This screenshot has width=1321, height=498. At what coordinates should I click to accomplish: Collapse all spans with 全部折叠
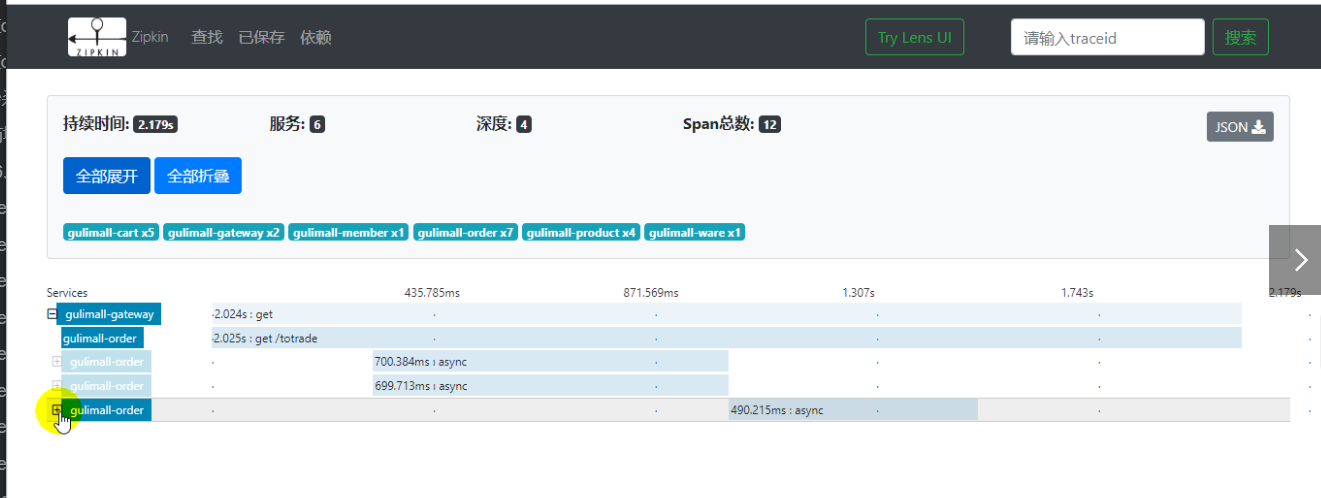[198, 176]
